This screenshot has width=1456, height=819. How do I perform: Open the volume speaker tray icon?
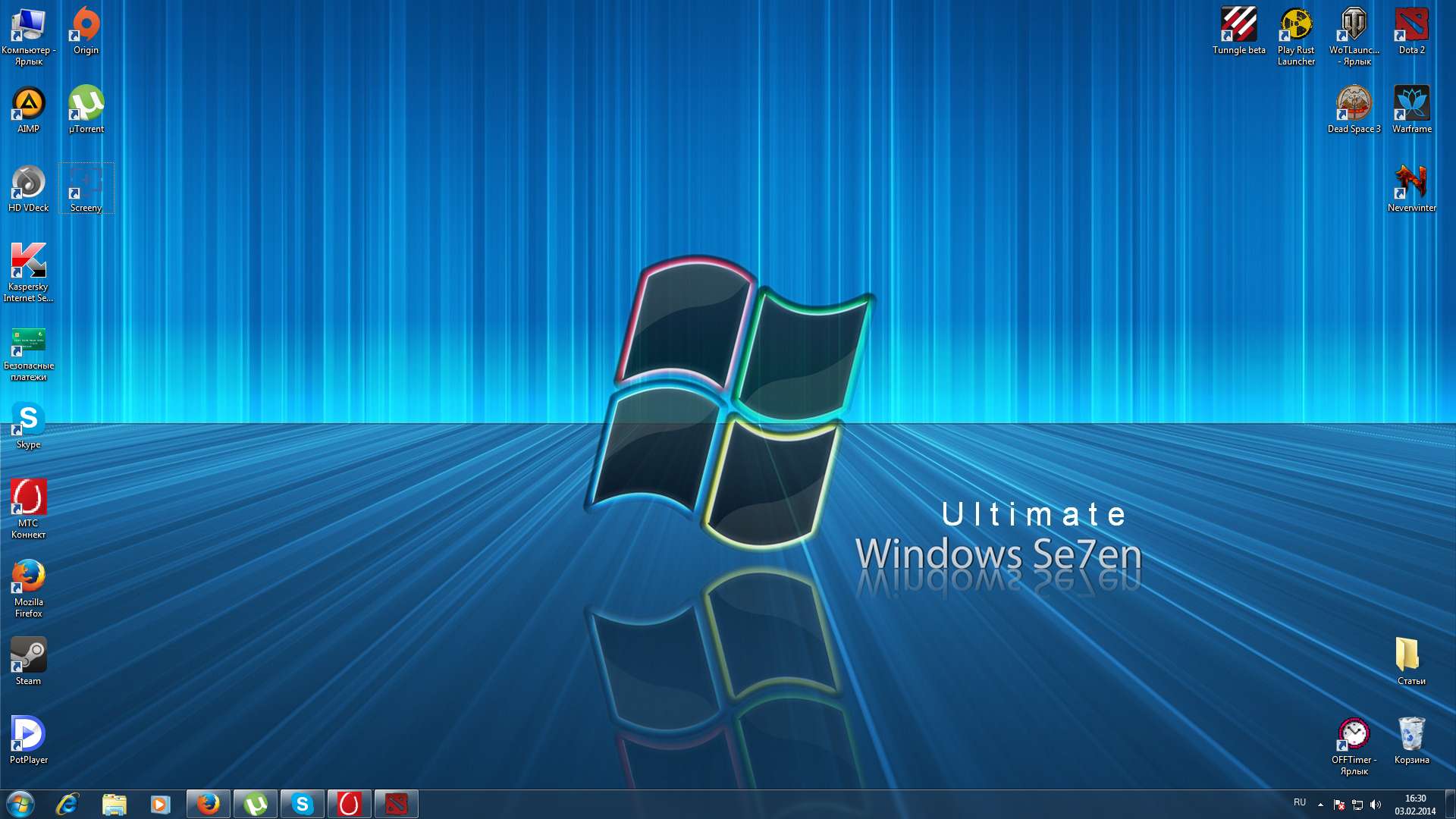pyautogui.click(x=1376, y=805)
